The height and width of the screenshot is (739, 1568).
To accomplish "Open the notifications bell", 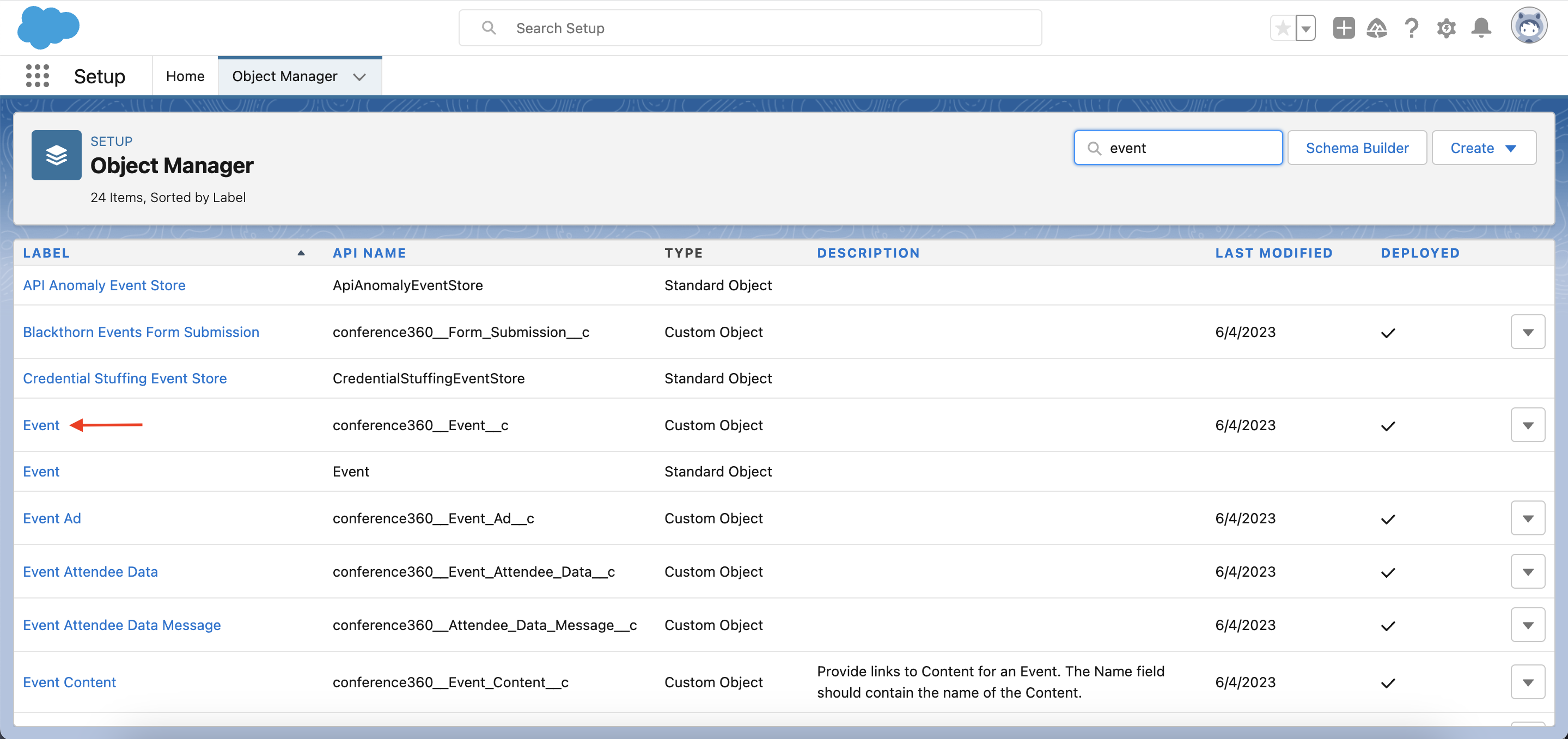I will 1481,28.
